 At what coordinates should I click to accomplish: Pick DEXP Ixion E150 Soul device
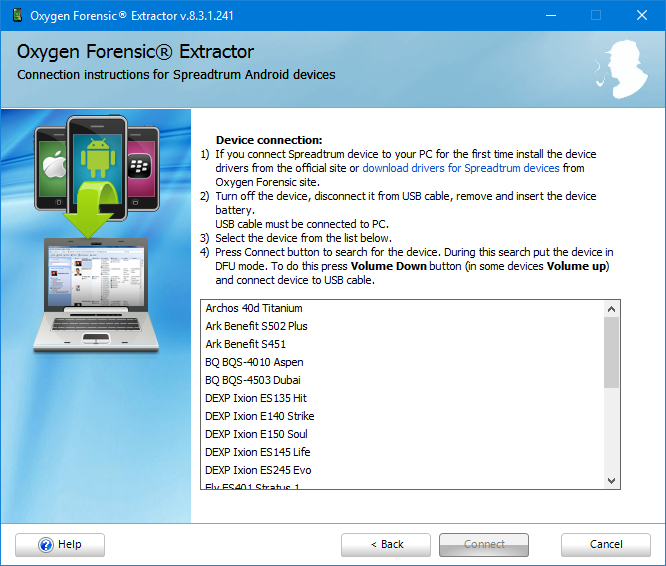[256, 434]
